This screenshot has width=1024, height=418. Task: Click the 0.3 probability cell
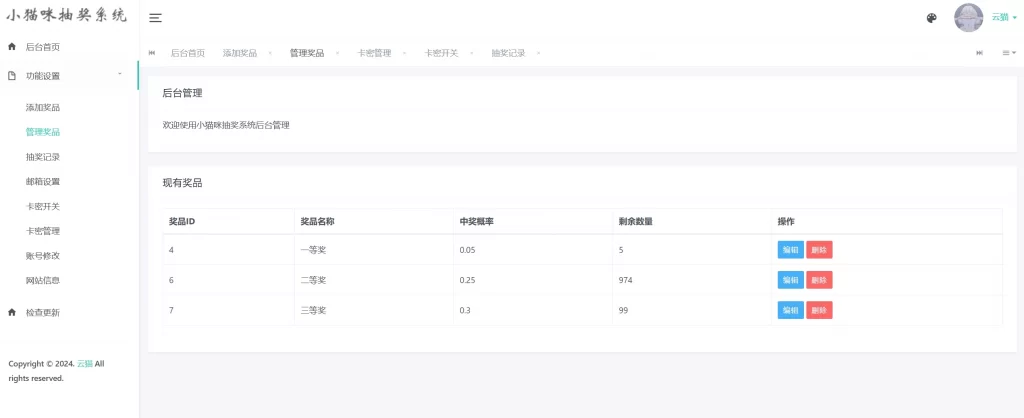(533, 310)
